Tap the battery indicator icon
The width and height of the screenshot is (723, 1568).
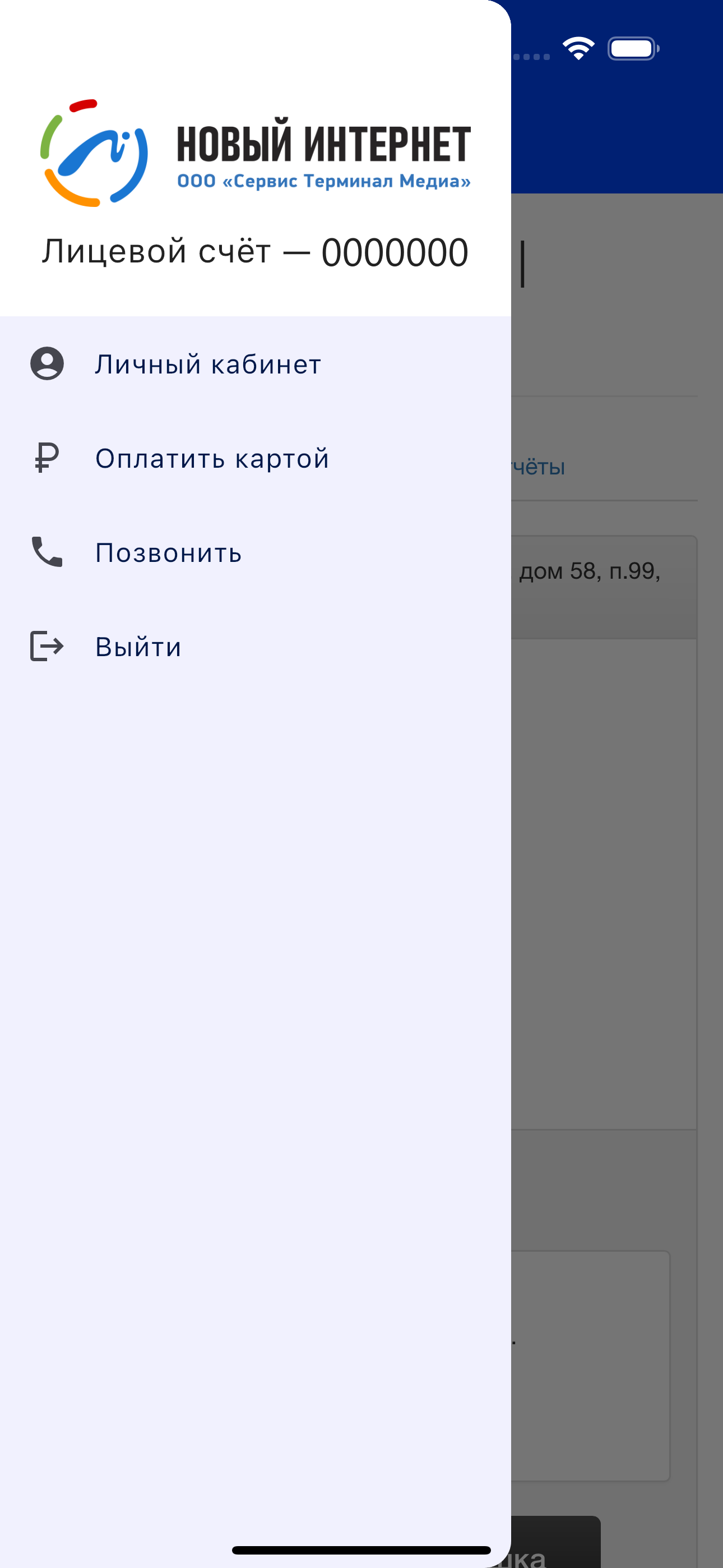[x=633, y=49]
